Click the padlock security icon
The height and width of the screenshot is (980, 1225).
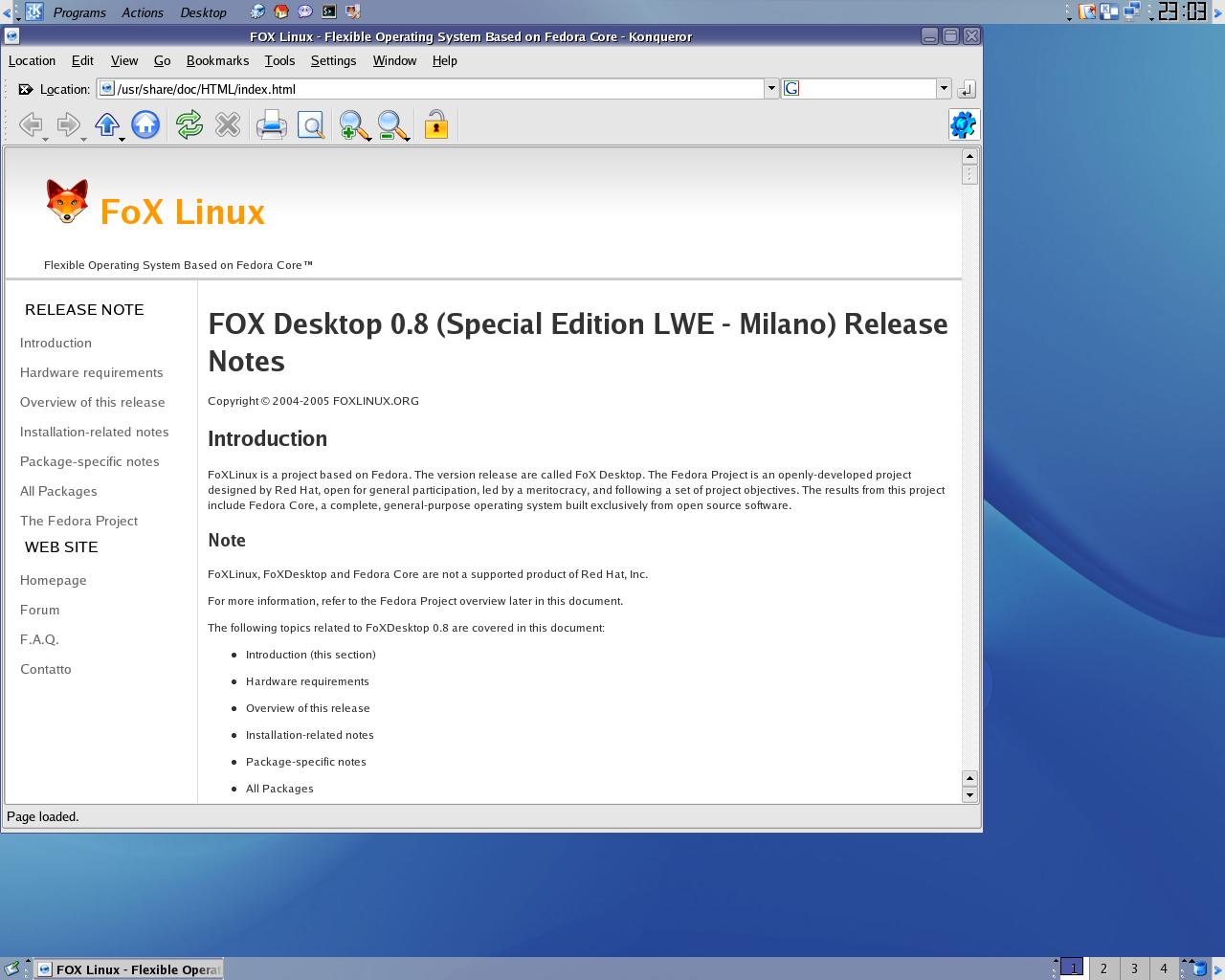pyautogui.click(x=436, y=124)
